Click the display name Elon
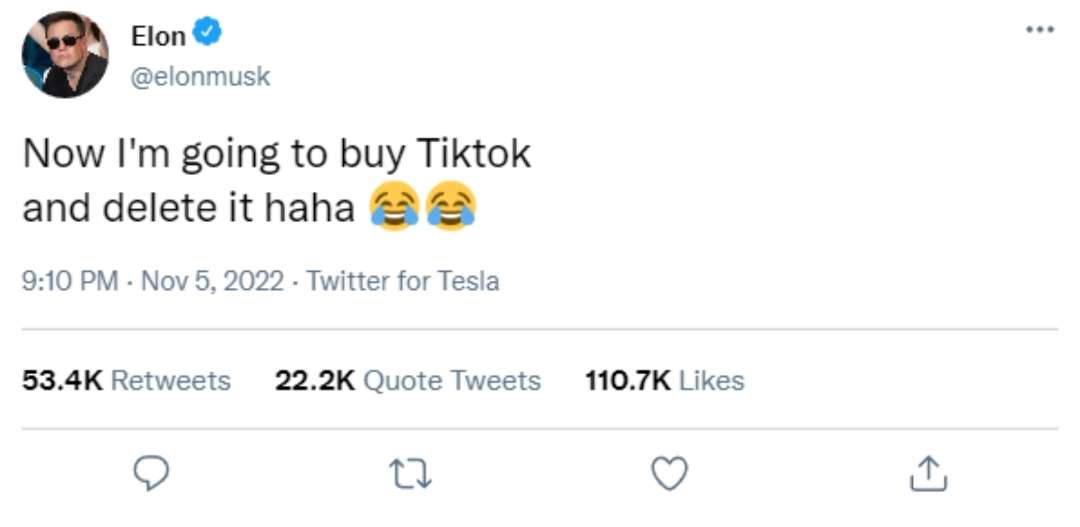Viewport: 1080px width, 527px height. pos(158,36)
